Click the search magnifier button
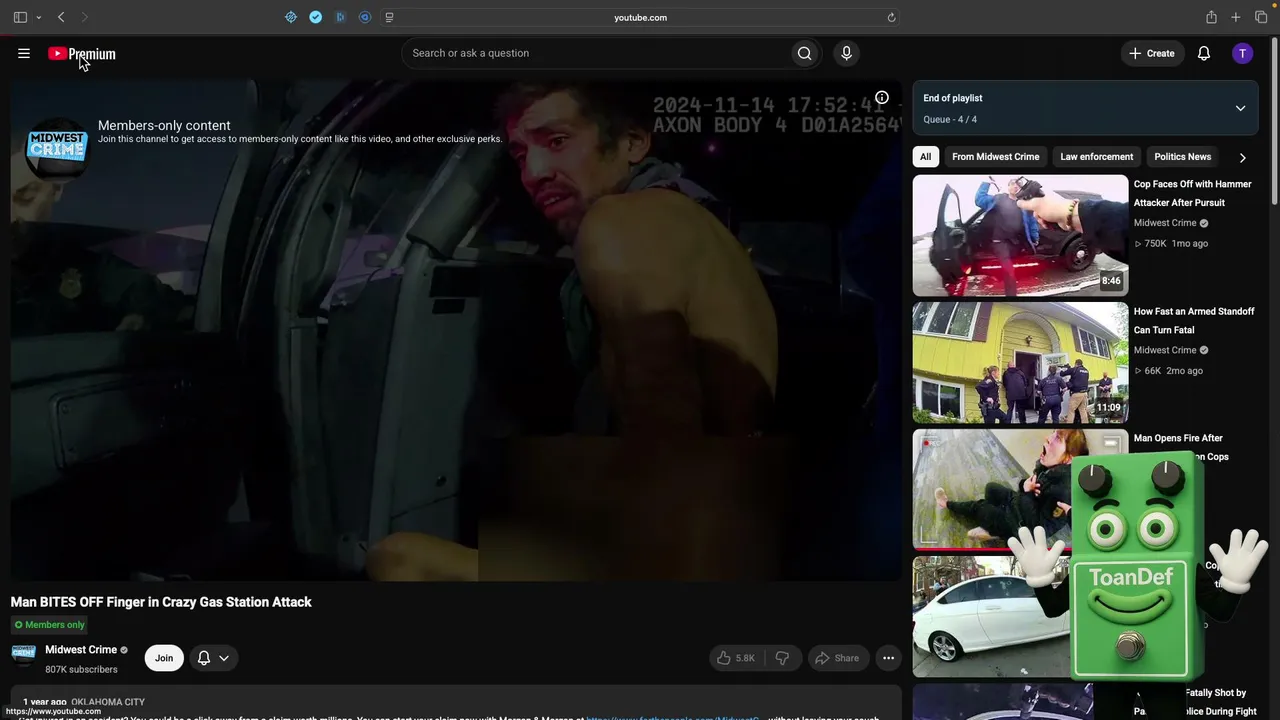This screenshot has height=720, width=1280. click(x=804, y=53)
